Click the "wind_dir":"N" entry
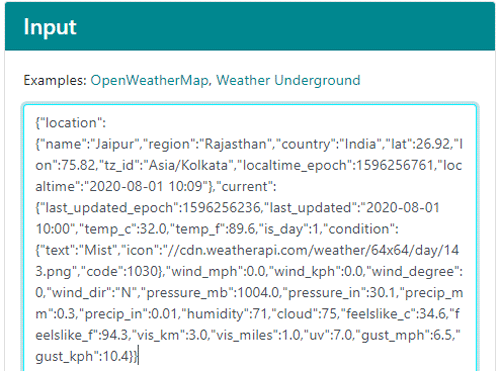 (91, 293)
